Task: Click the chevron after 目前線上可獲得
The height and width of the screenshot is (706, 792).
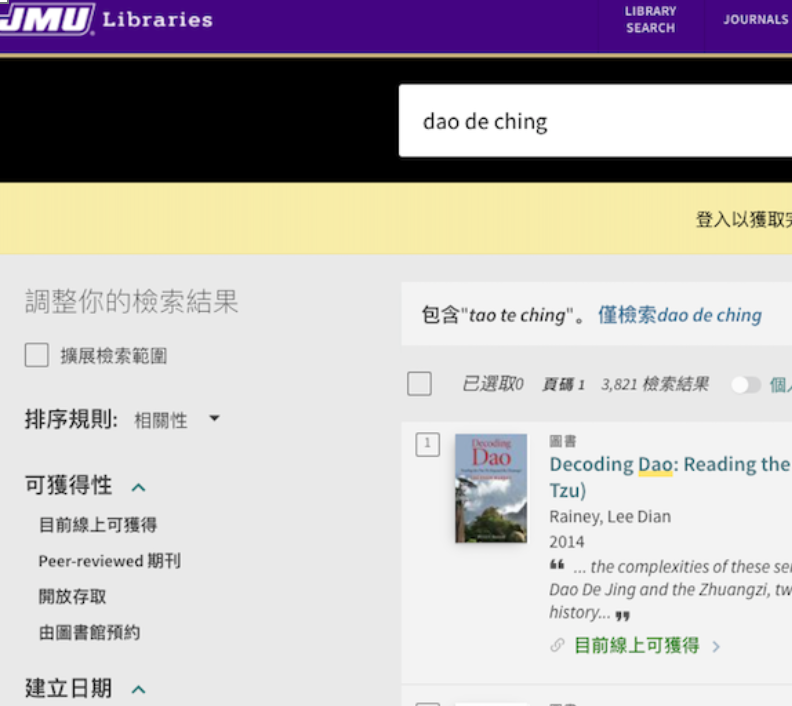Action: (716, 646)
